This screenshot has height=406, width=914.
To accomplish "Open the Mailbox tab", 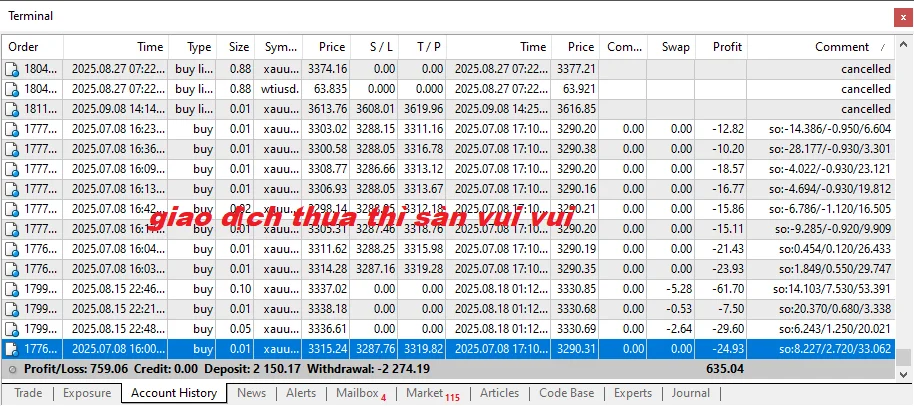I will click(361, 393).
